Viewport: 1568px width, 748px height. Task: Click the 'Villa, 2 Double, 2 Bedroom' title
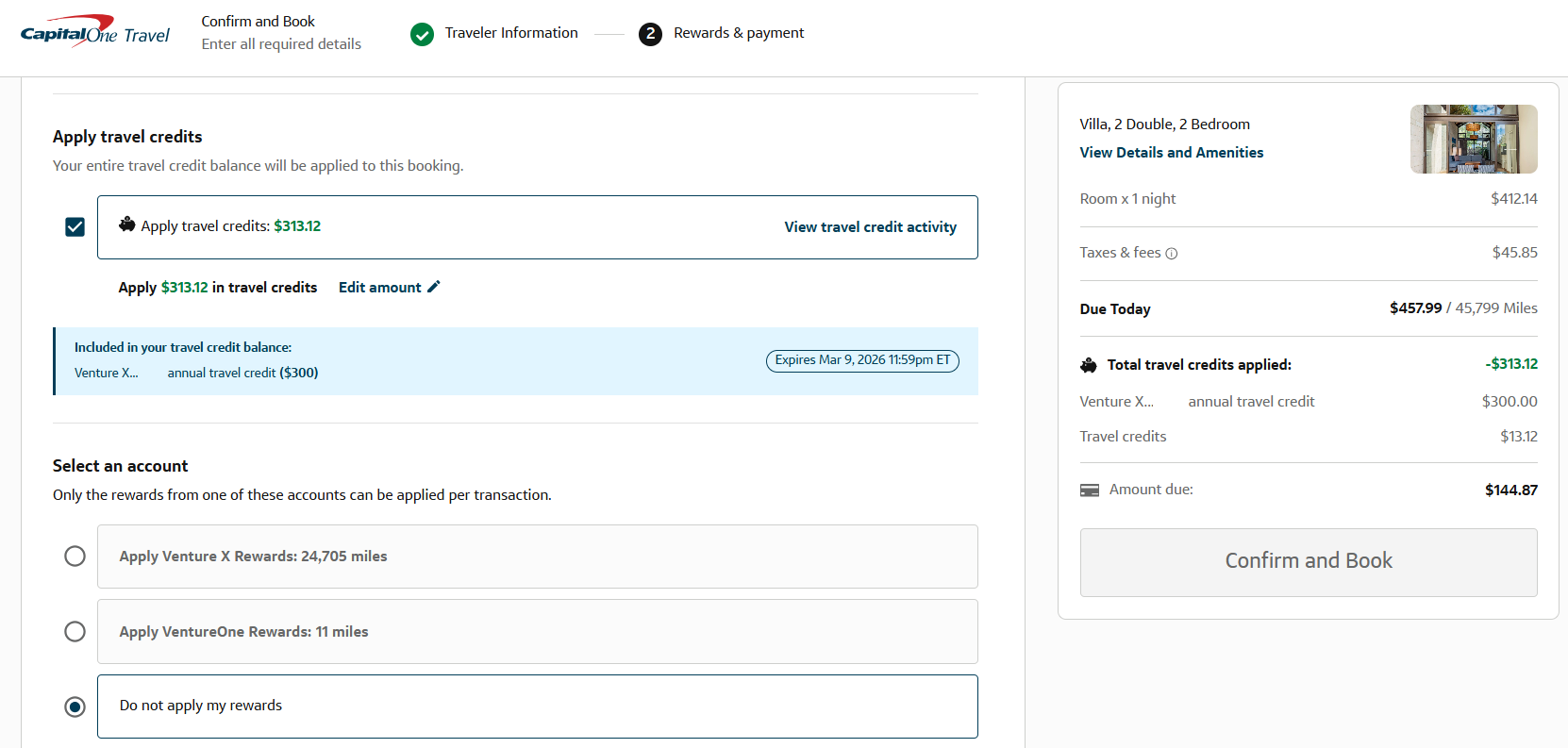[1165, 125]
